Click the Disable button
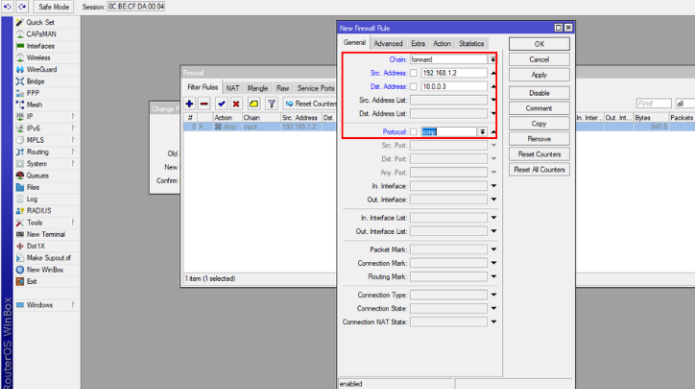The width and height of the screenshot is (695, 389). pos(539,93)
